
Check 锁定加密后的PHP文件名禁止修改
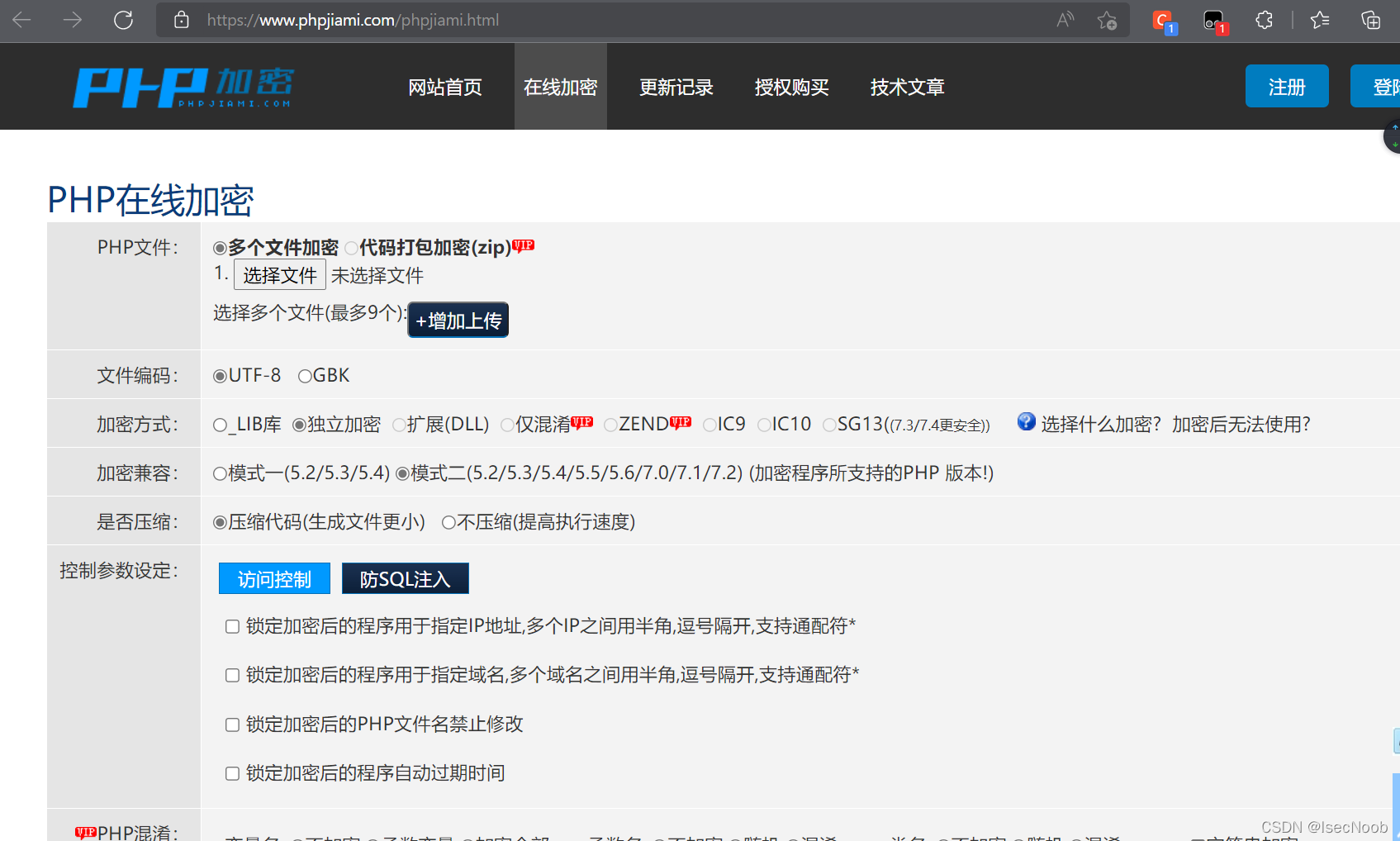232,725
